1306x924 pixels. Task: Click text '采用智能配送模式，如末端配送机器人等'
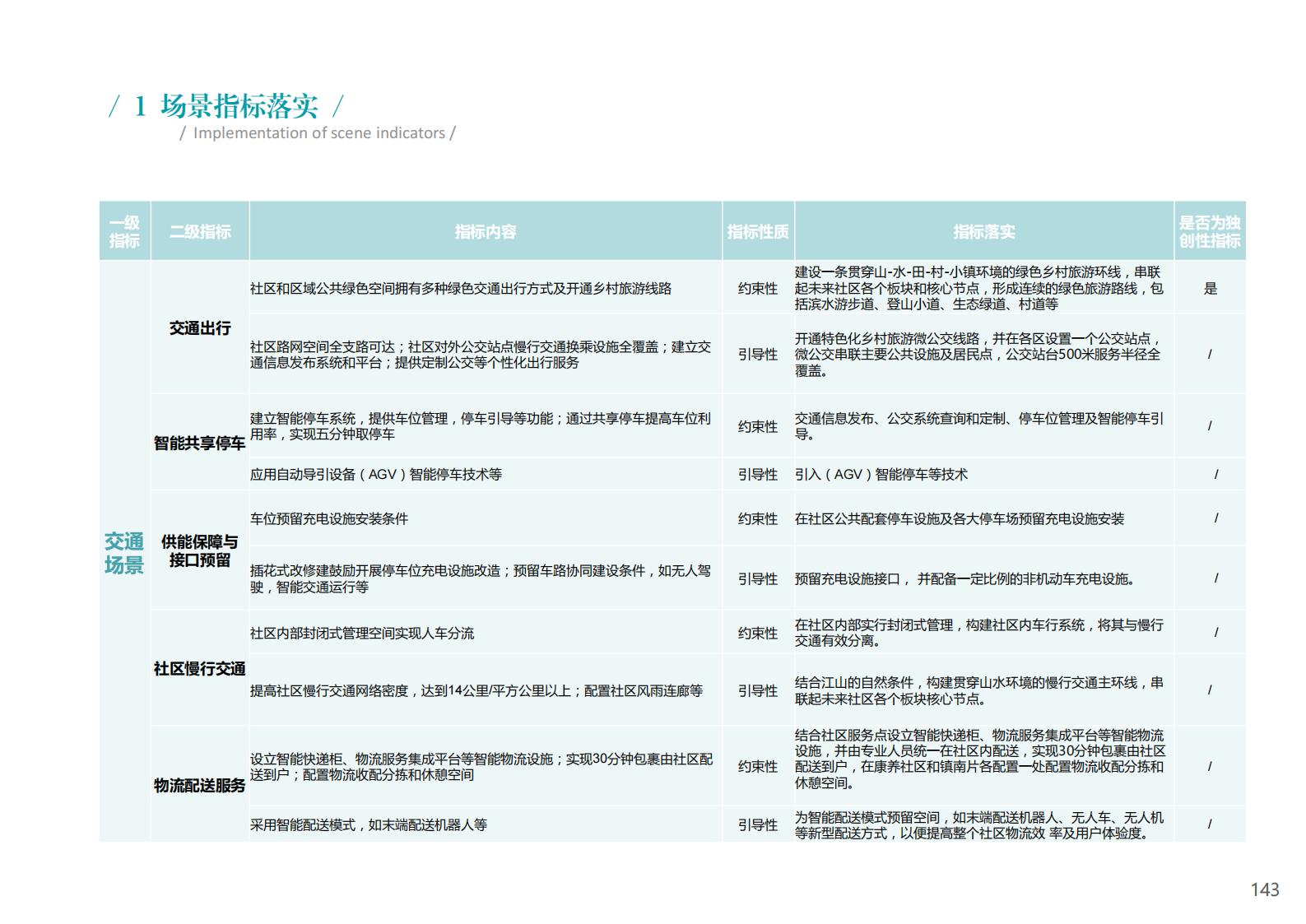pyautogui.click(x=369, y=825)
